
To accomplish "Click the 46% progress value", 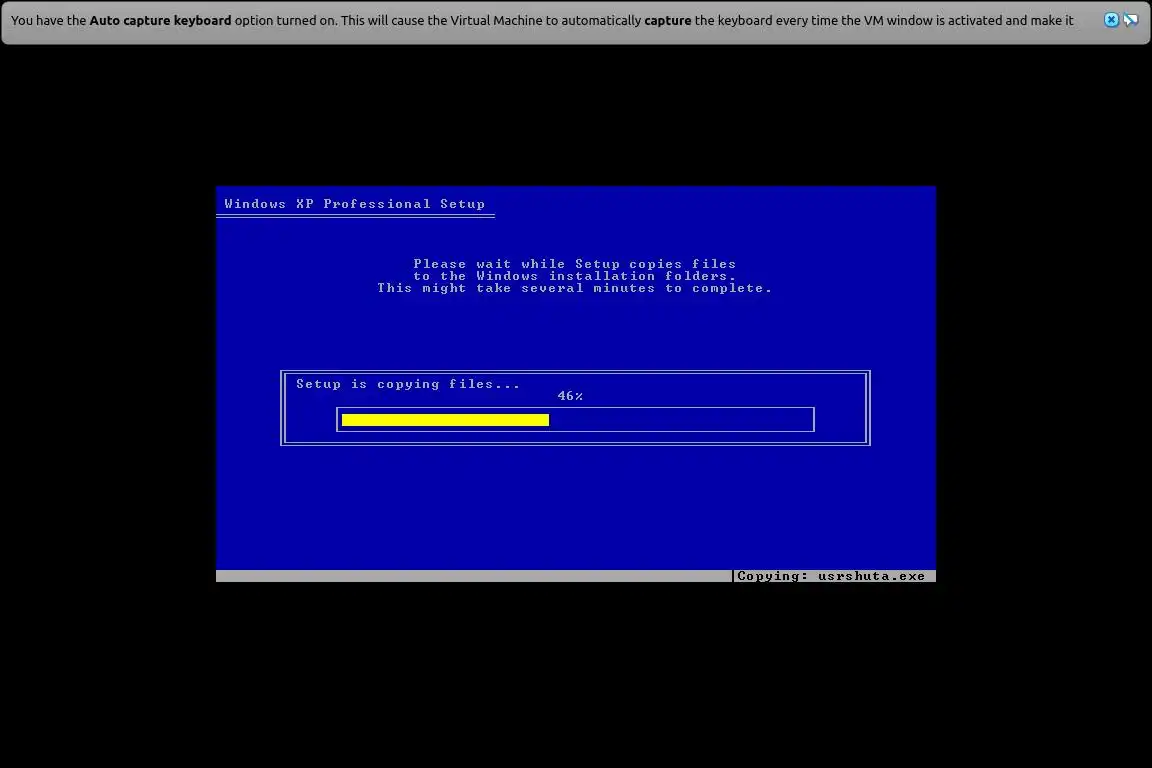I will click(x=570, y=396).
